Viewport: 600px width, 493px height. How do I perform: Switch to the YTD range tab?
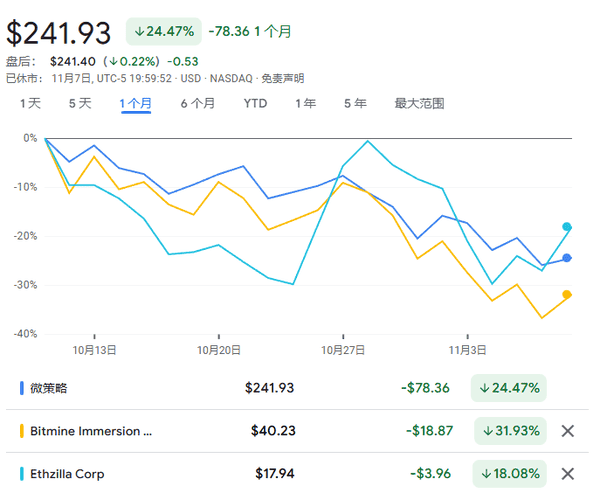(255, 103)
